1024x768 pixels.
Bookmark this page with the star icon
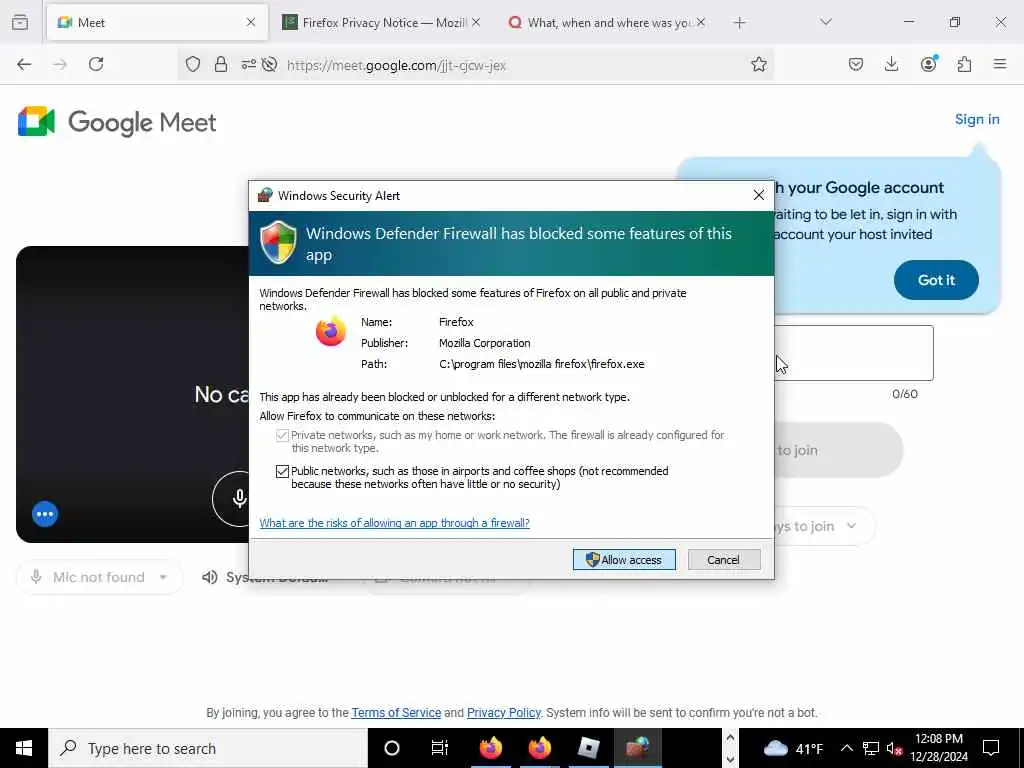click(758, 64)
